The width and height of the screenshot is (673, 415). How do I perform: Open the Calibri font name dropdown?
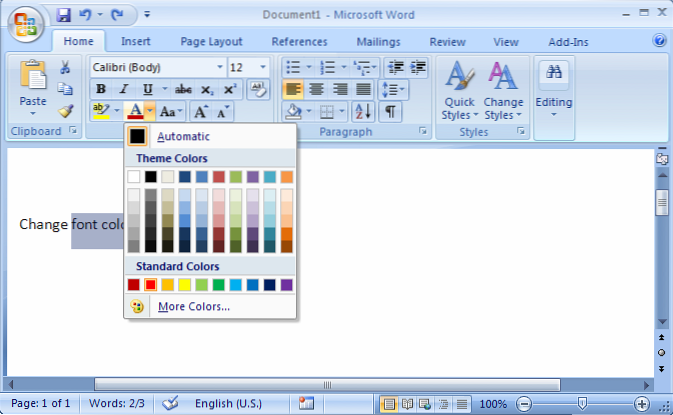(219, 67)
